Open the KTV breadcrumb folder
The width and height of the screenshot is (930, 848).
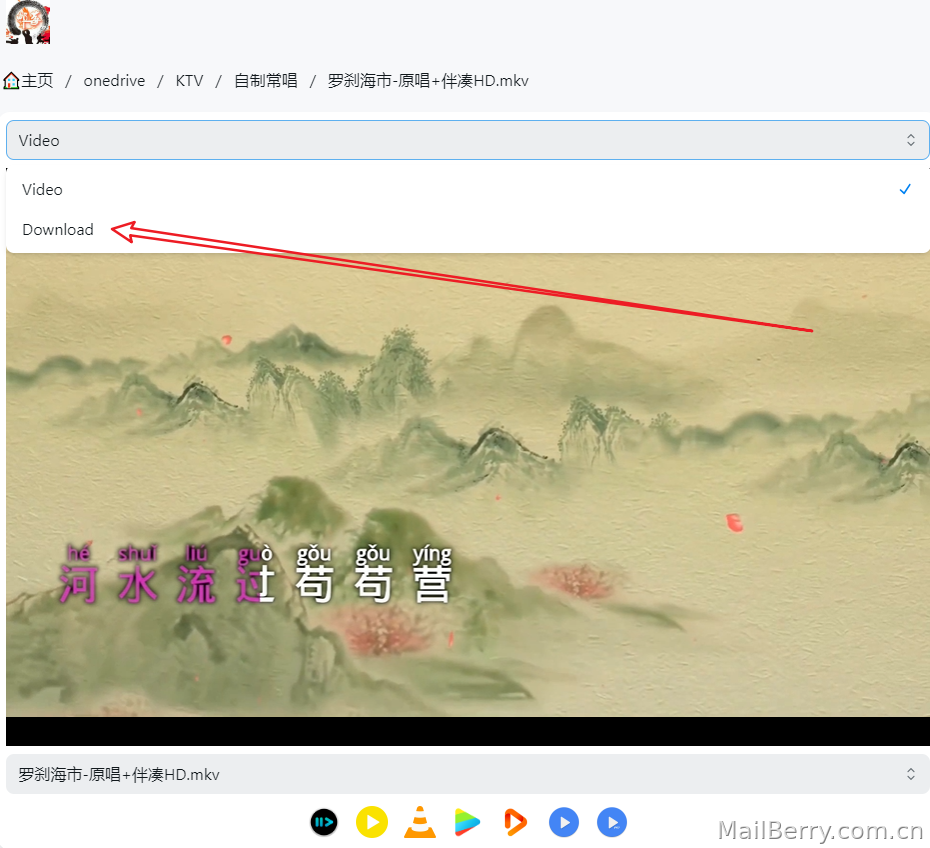click(x=189, y=81)
